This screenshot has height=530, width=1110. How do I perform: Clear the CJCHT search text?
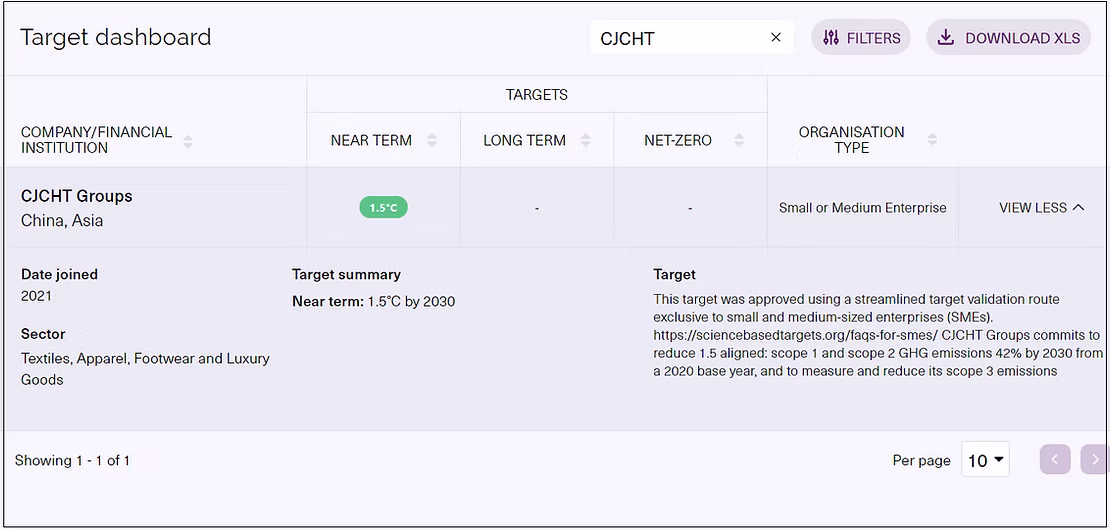pyautogui.click(x=775, y=38)
